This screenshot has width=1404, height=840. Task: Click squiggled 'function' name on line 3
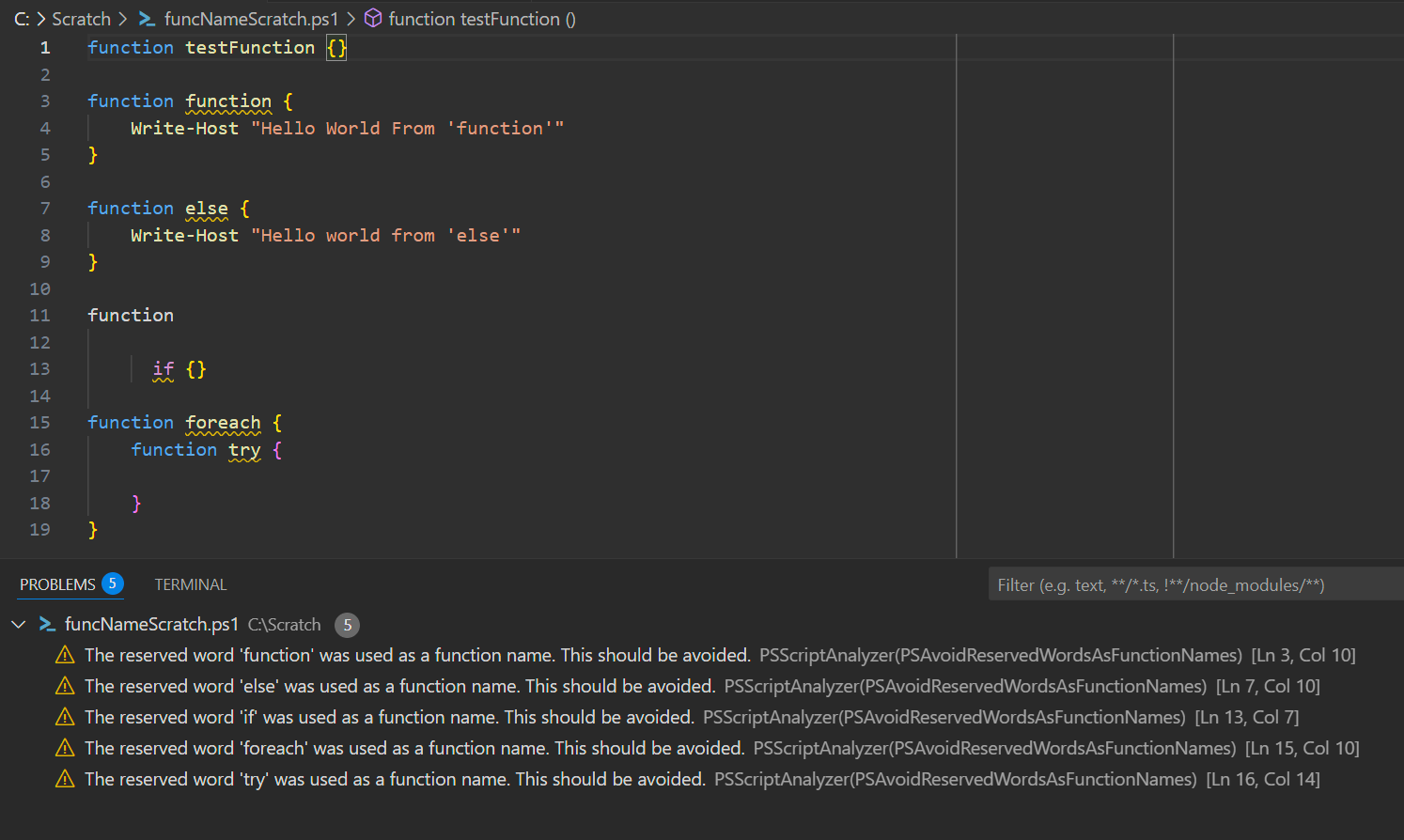click(228, 101)
